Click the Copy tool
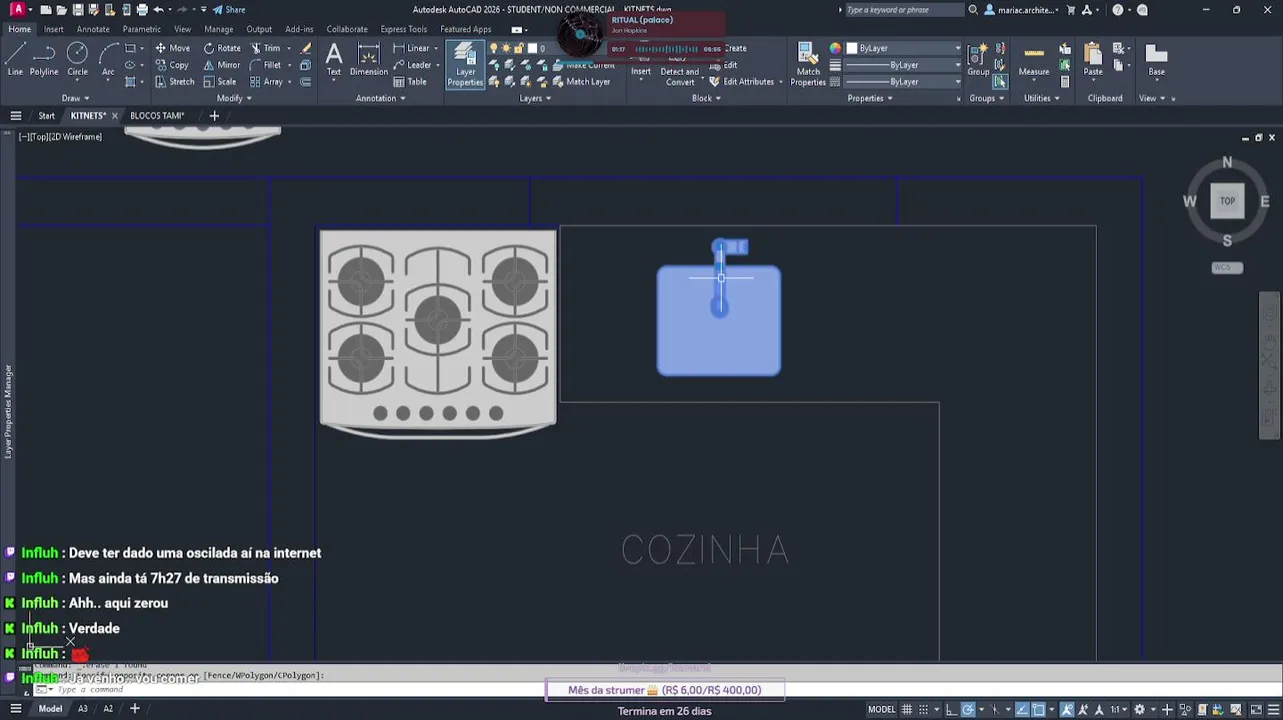The image size is (1283, 720). (x=171, y=65)
